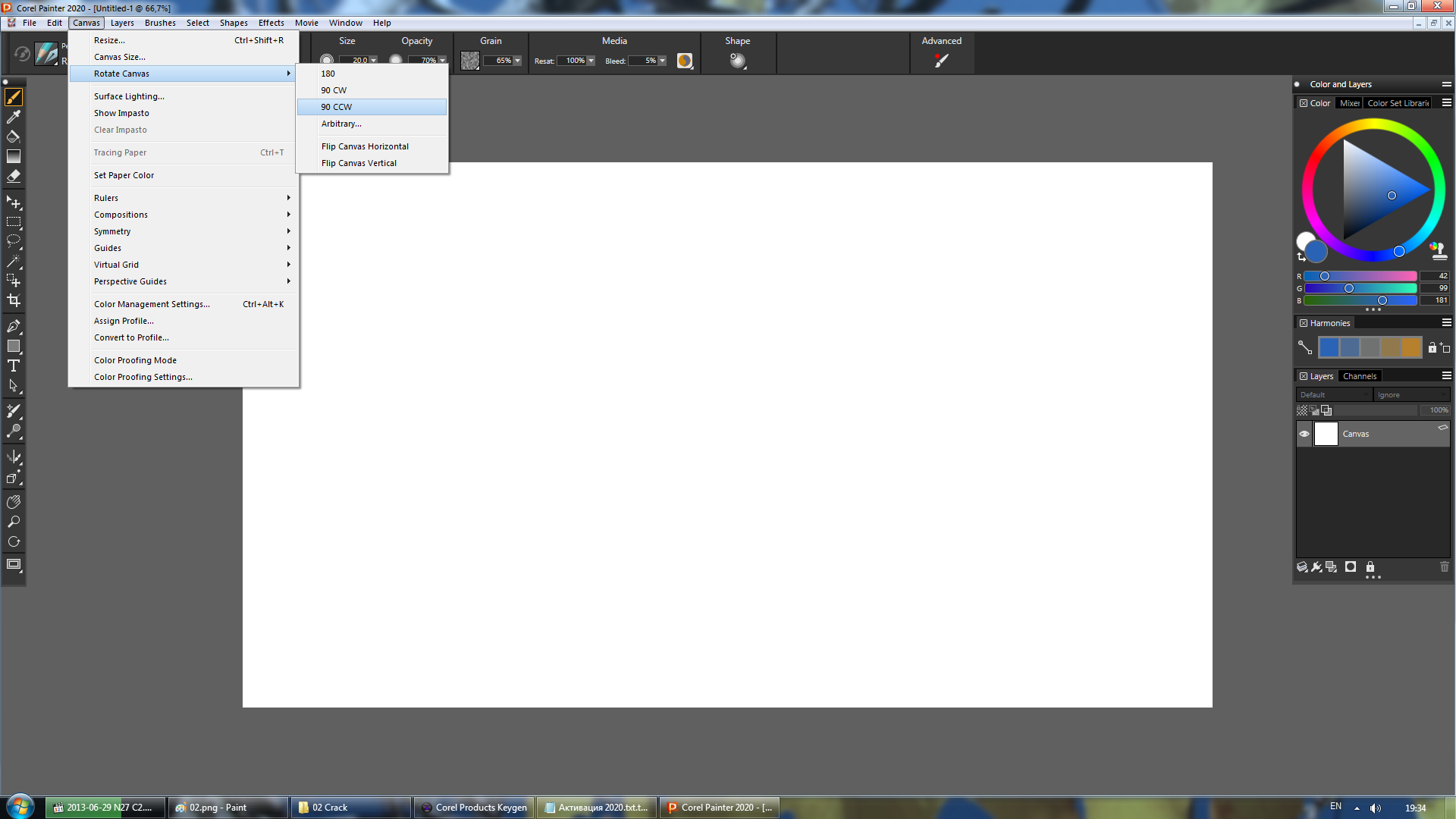Viewport: 1456px width, 819px height.
Task: Toggle Canvas layer visibility eye
Action: (x=1304, y=434)
